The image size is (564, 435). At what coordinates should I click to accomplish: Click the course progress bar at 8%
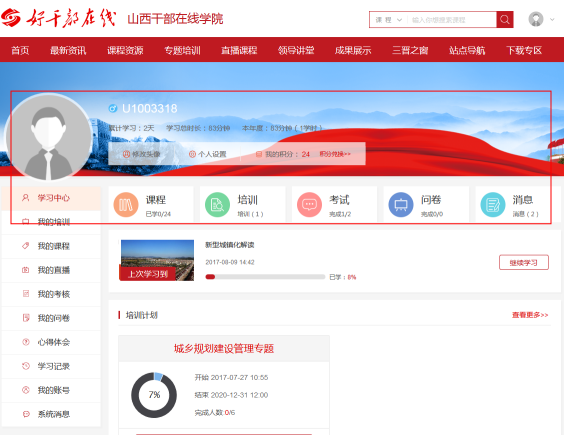(x=265, y=277)
